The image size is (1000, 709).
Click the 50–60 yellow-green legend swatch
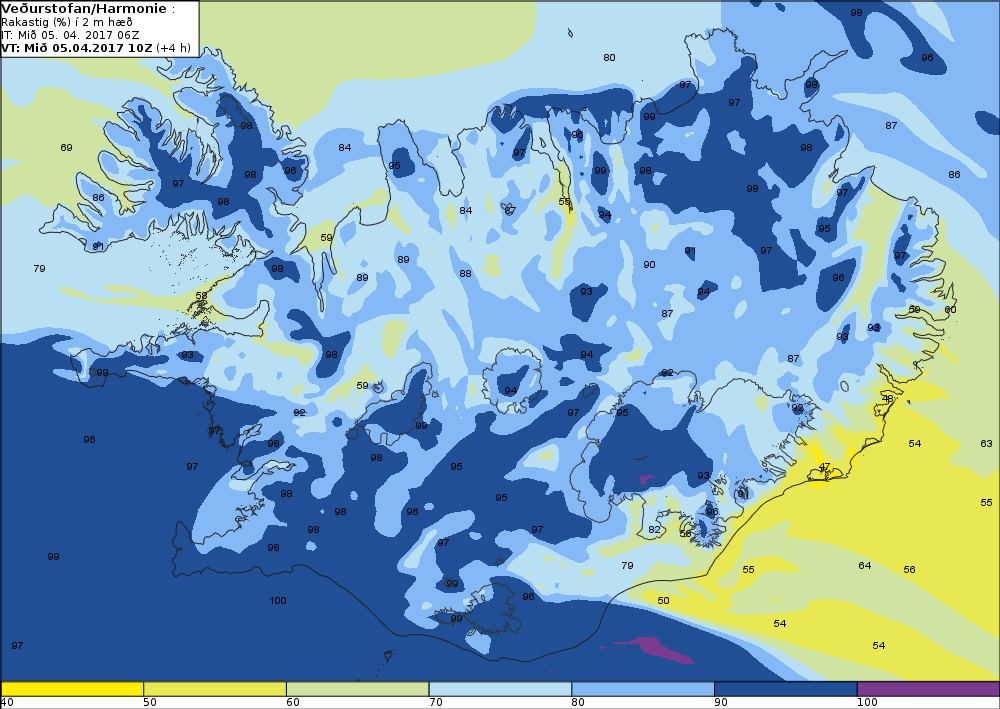(215, 689)
